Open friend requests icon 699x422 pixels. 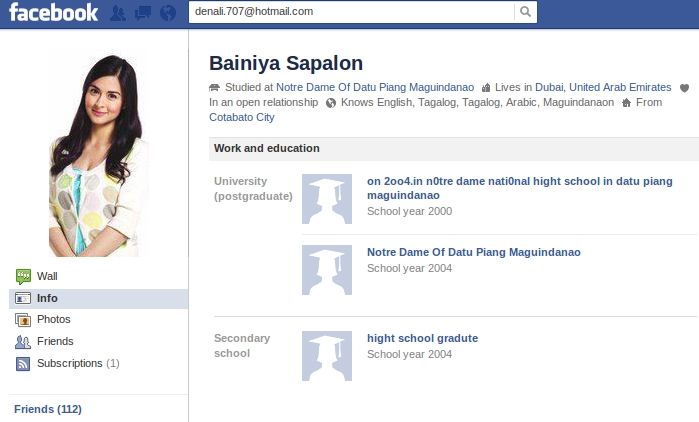pyautogui.click(x=119, y=13)
